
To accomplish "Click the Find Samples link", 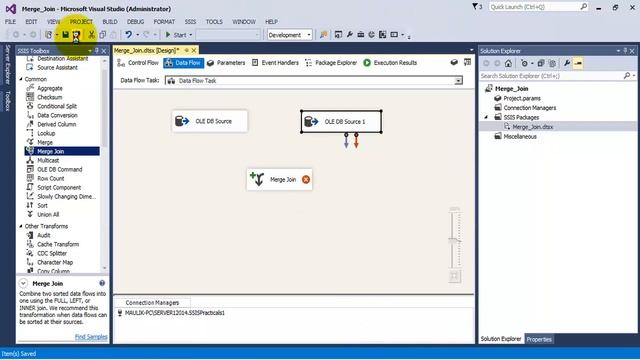I will coord(91,337).
